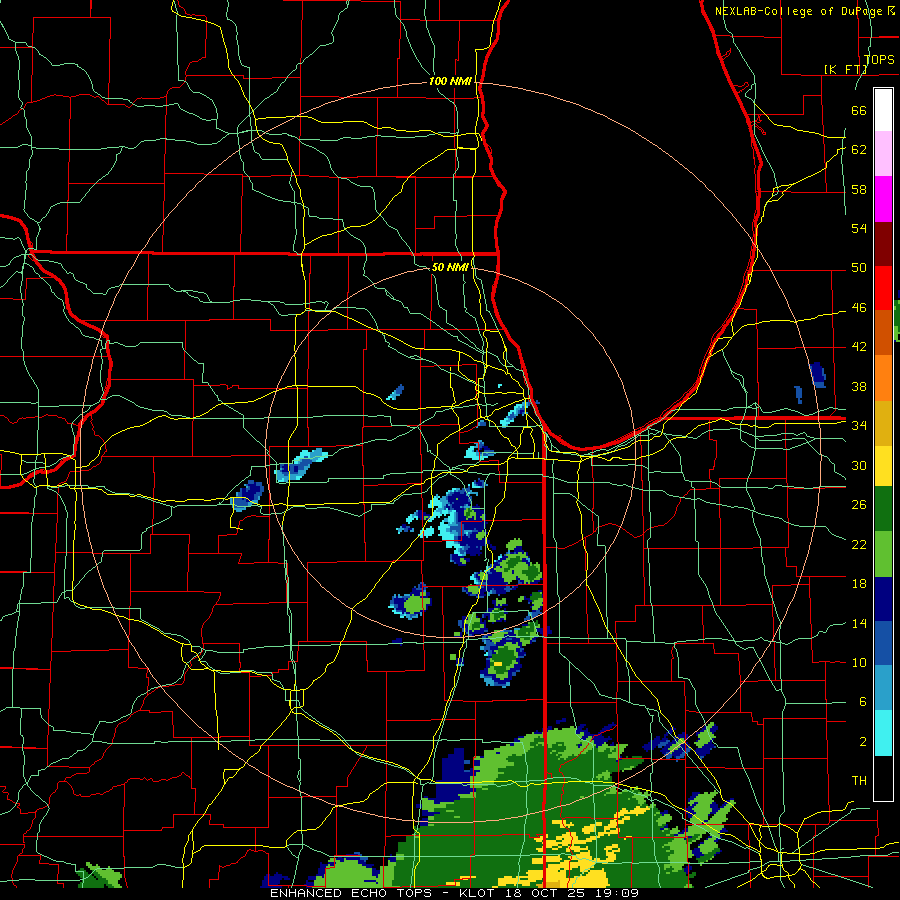Click the 100 NMI range ring label

pos(451,82)
